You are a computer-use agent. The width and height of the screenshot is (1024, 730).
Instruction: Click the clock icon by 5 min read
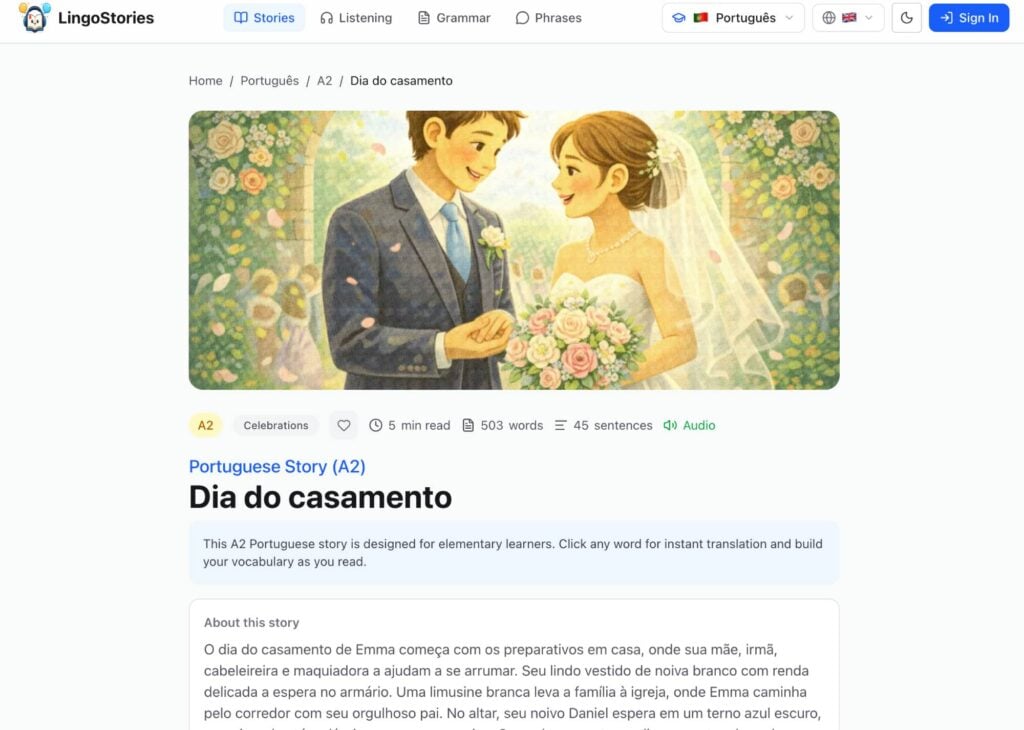click(376, 425)
